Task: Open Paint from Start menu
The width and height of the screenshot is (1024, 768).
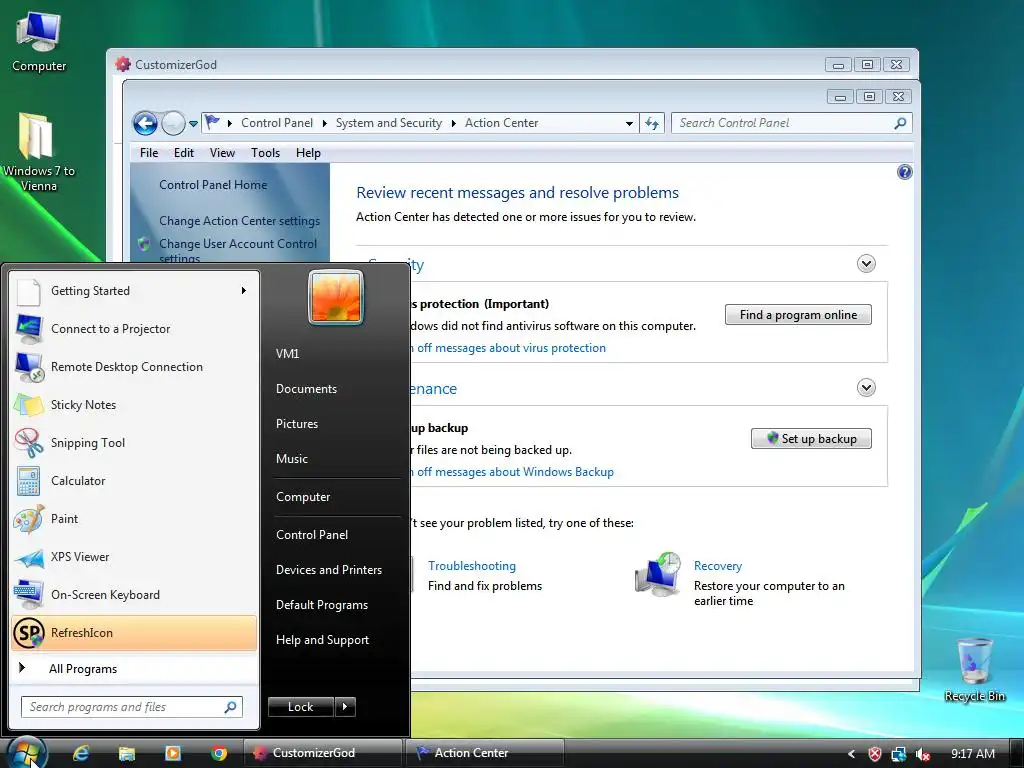Action: point(134,519)
